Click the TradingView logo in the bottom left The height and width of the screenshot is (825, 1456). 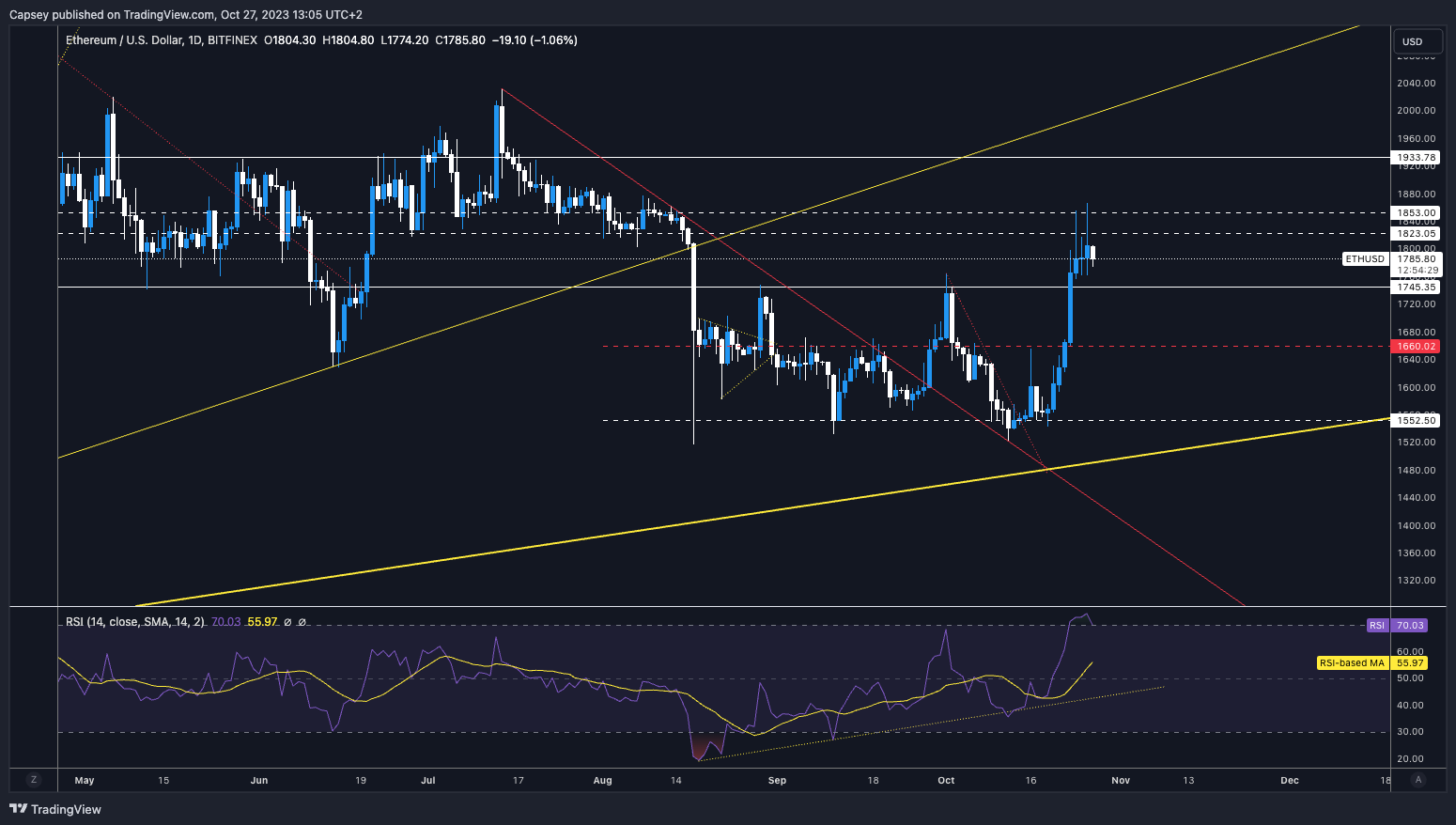point(56,809)
